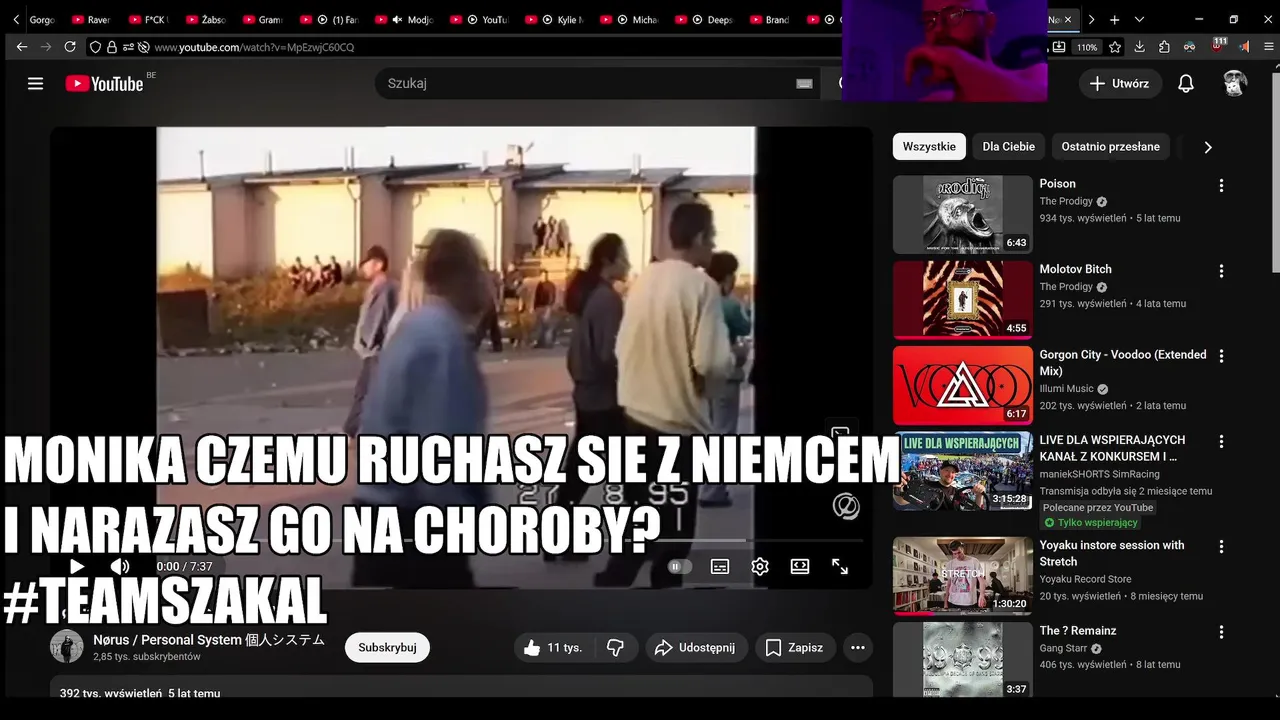
Task: Click the Udostępnij share button
Action: point(697,648)
